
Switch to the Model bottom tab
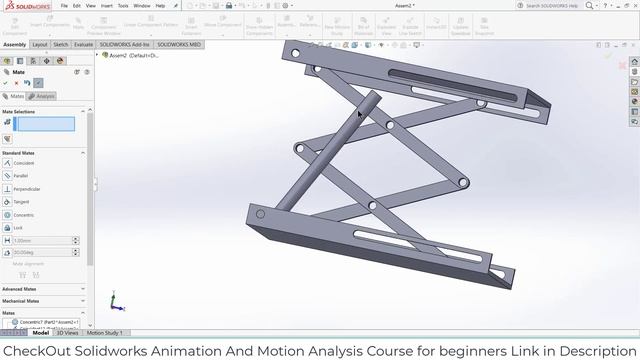(x=41, y=333)
